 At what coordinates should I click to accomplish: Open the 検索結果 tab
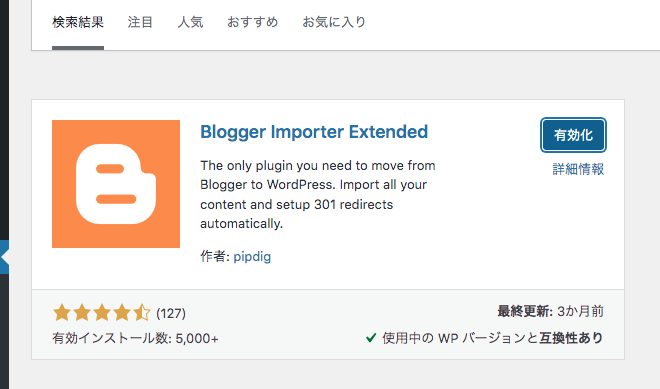pyautogui.click(x=78, y=22)
